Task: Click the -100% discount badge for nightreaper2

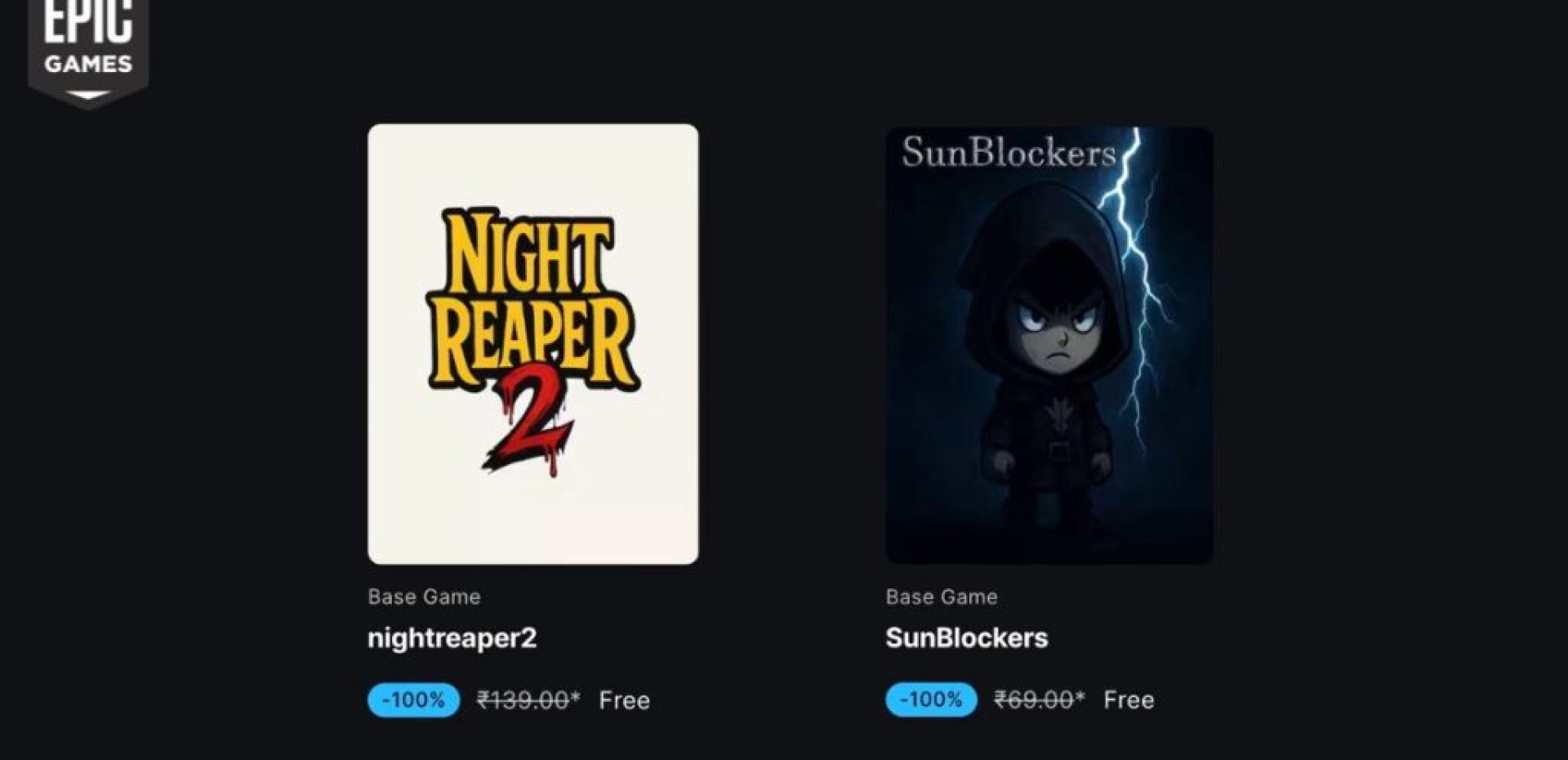Action: click(x=413, y=700)
